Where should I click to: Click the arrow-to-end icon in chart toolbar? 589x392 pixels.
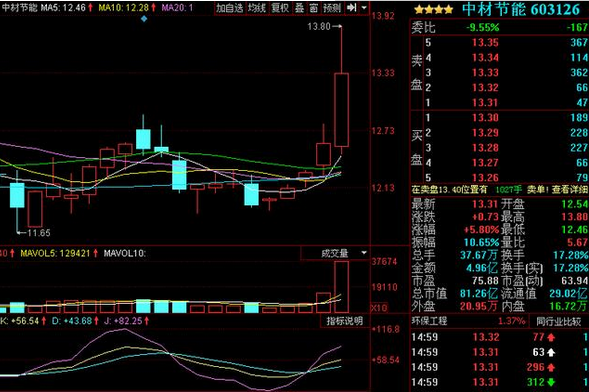351,7
